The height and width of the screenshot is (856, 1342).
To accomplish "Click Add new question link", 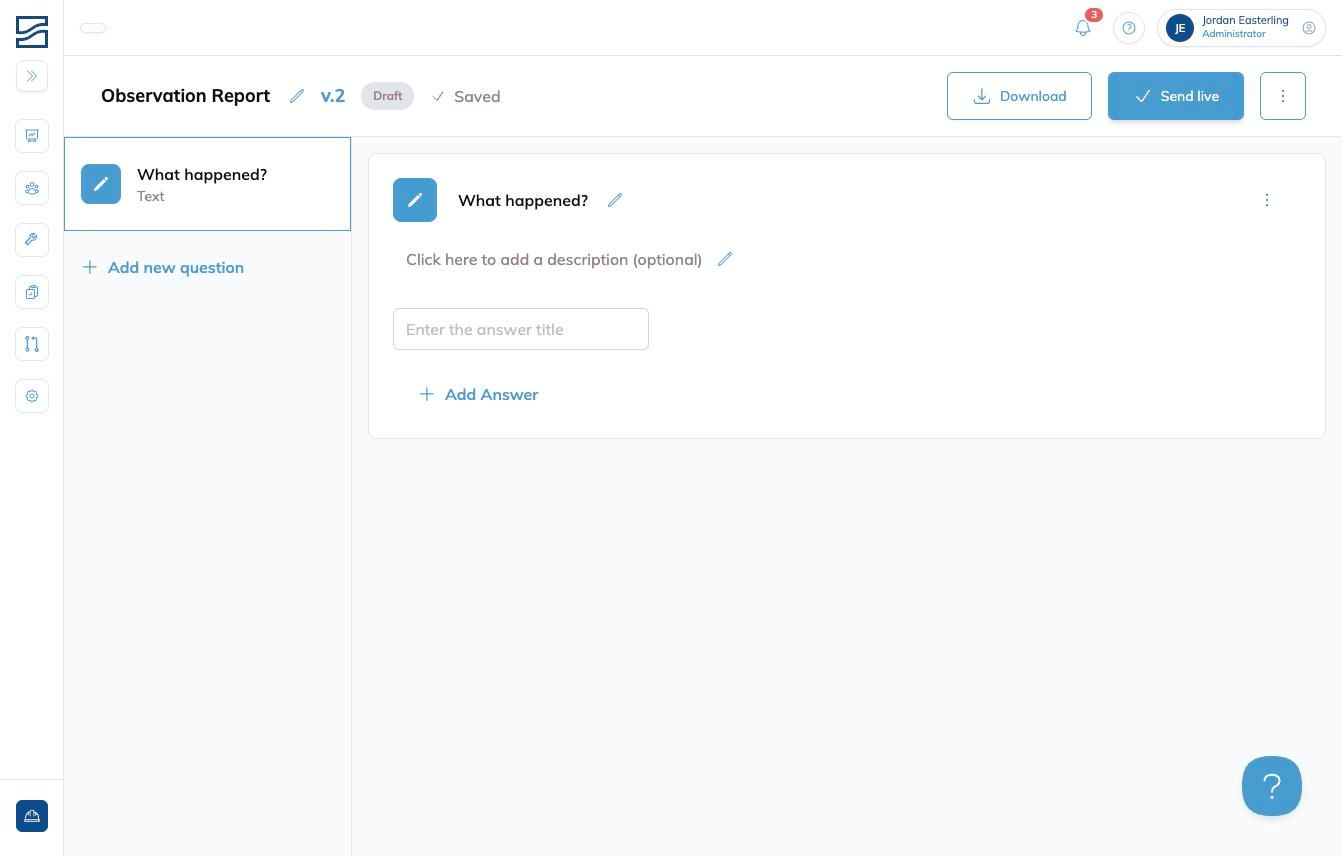I will click(x=163, y=267).
